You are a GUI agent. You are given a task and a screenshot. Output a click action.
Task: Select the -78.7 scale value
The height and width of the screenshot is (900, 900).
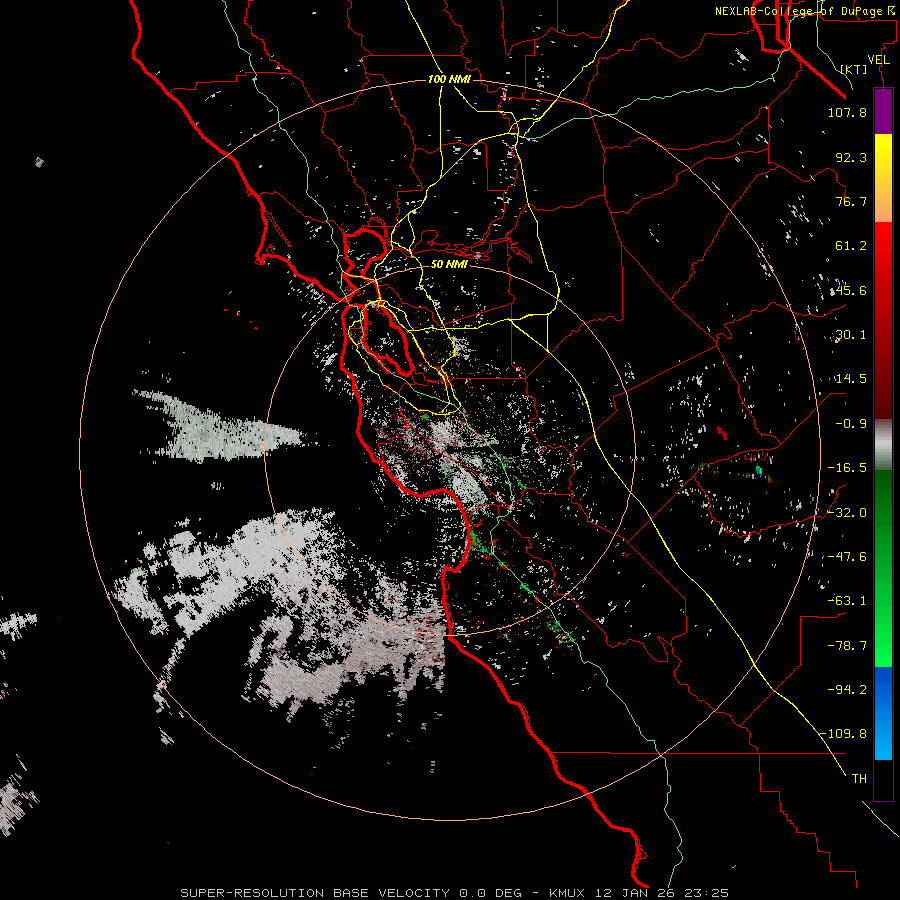(x=847, y=646)
